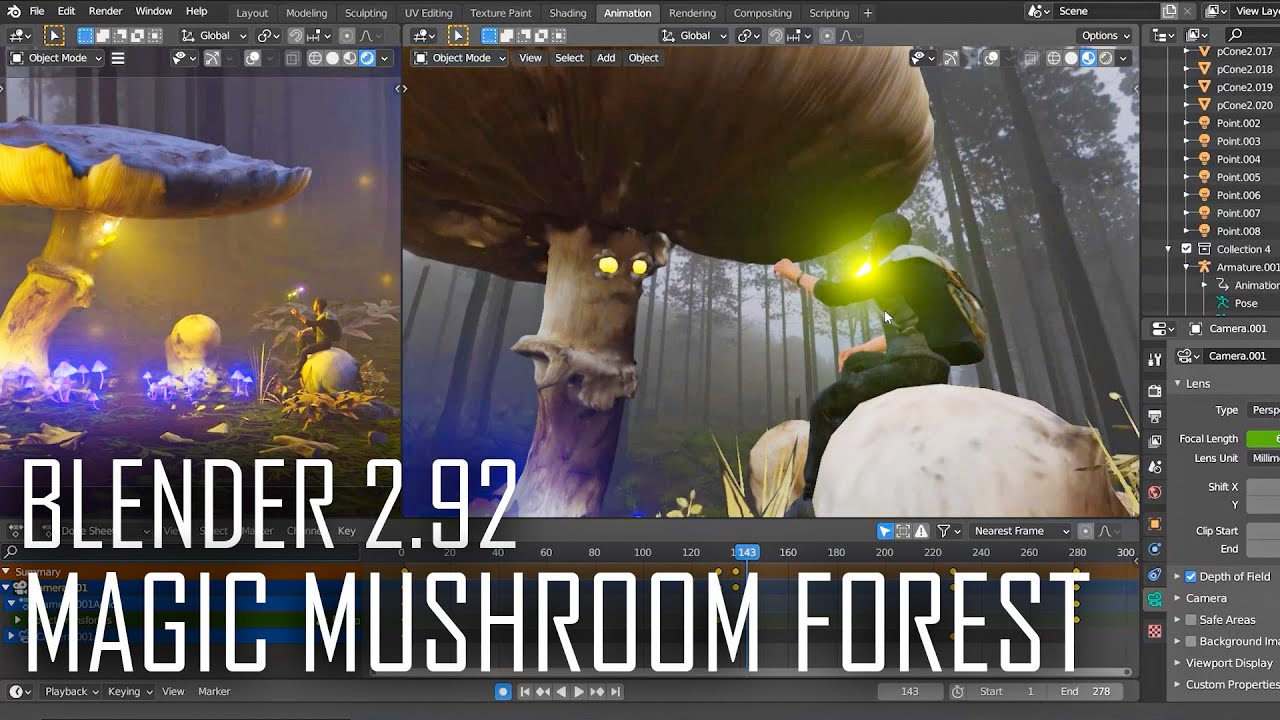Toggle the Depth of Field checkbox
Viewport: 1280px width, 720px height.
coord(1191,577)
